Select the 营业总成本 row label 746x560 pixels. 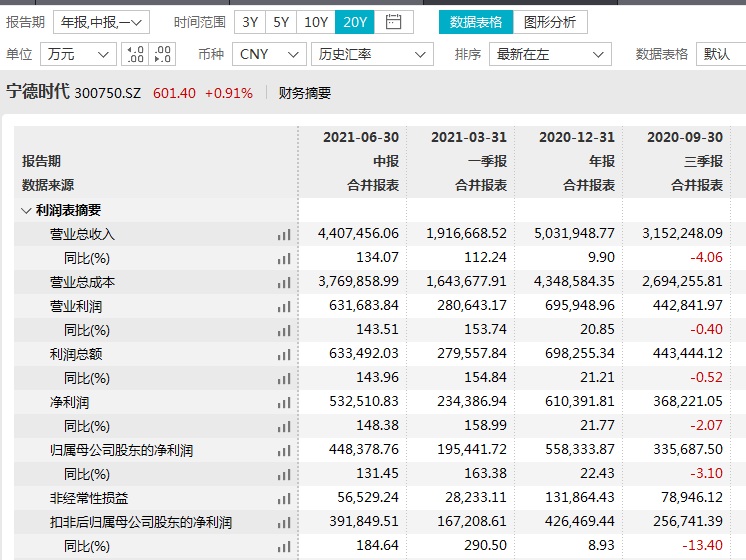82,282
